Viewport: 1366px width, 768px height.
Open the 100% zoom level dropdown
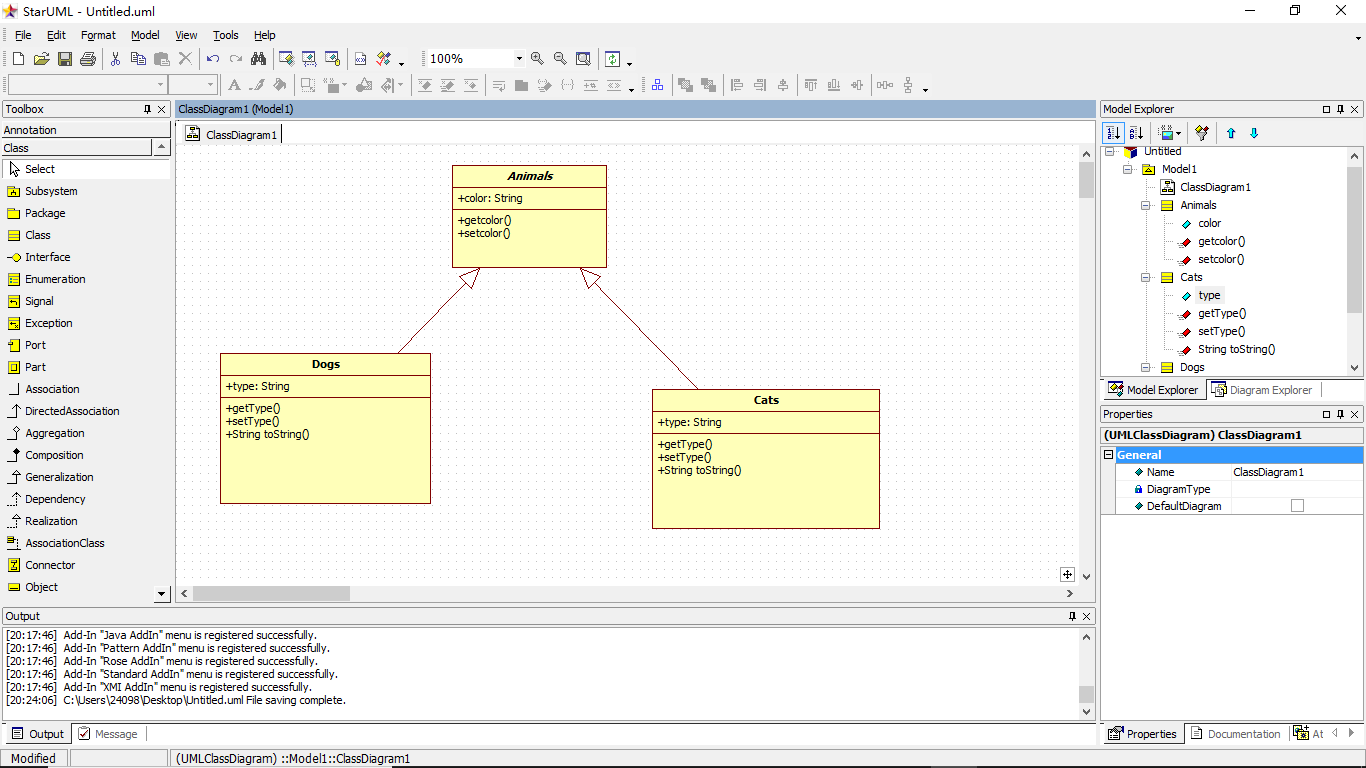pyautogui.click(x=518, y=59)
